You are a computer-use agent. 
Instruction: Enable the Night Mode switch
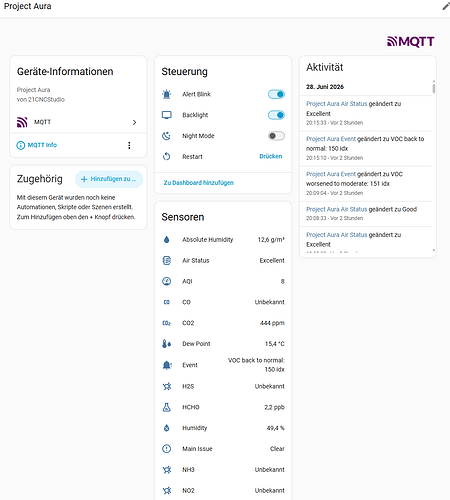coord(276,136)
